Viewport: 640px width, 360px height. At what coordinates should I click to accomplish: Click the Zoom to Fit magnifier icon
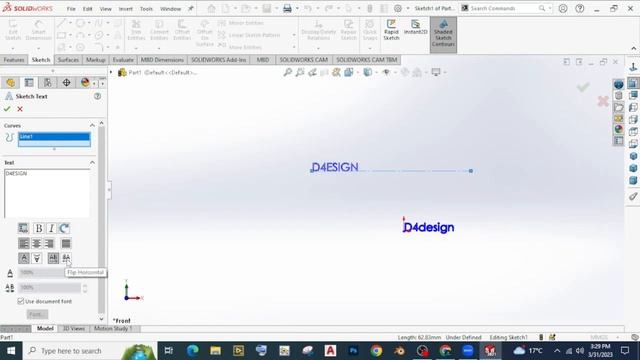288,72
